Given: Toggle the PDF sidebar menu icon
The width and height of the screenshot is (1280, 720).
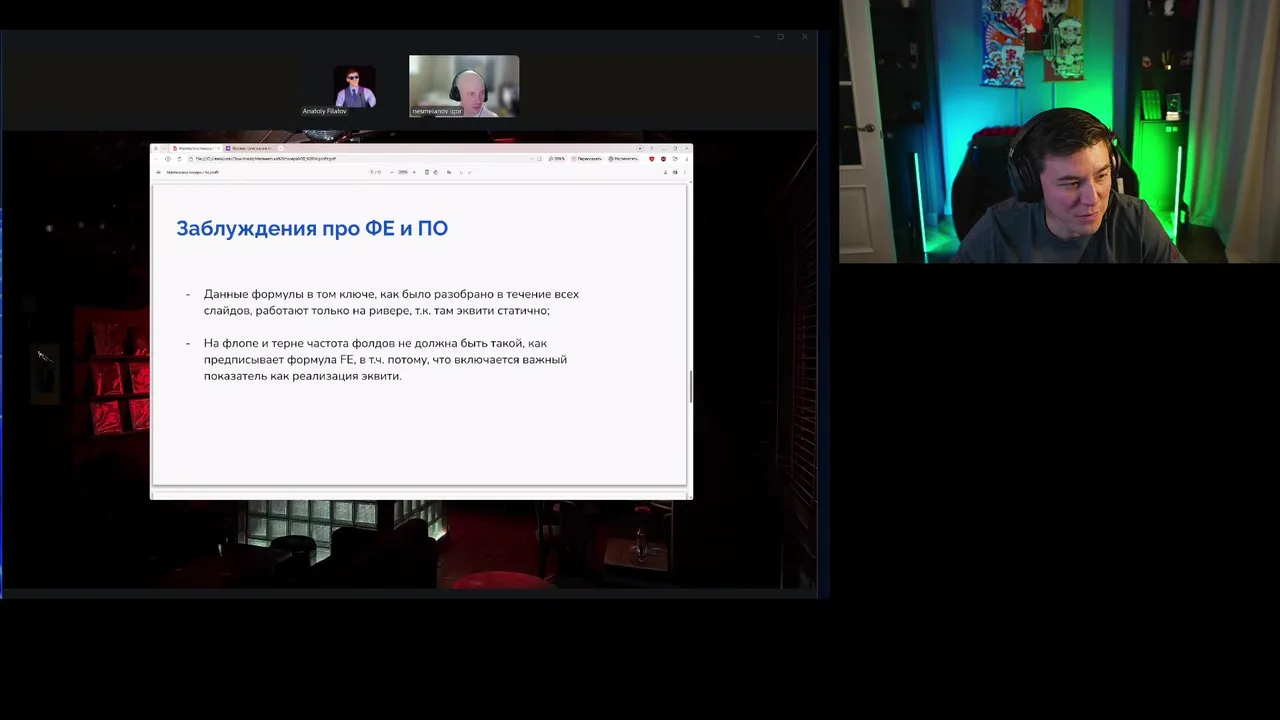Looking at the screenshot, I should (x=158, y=172).
